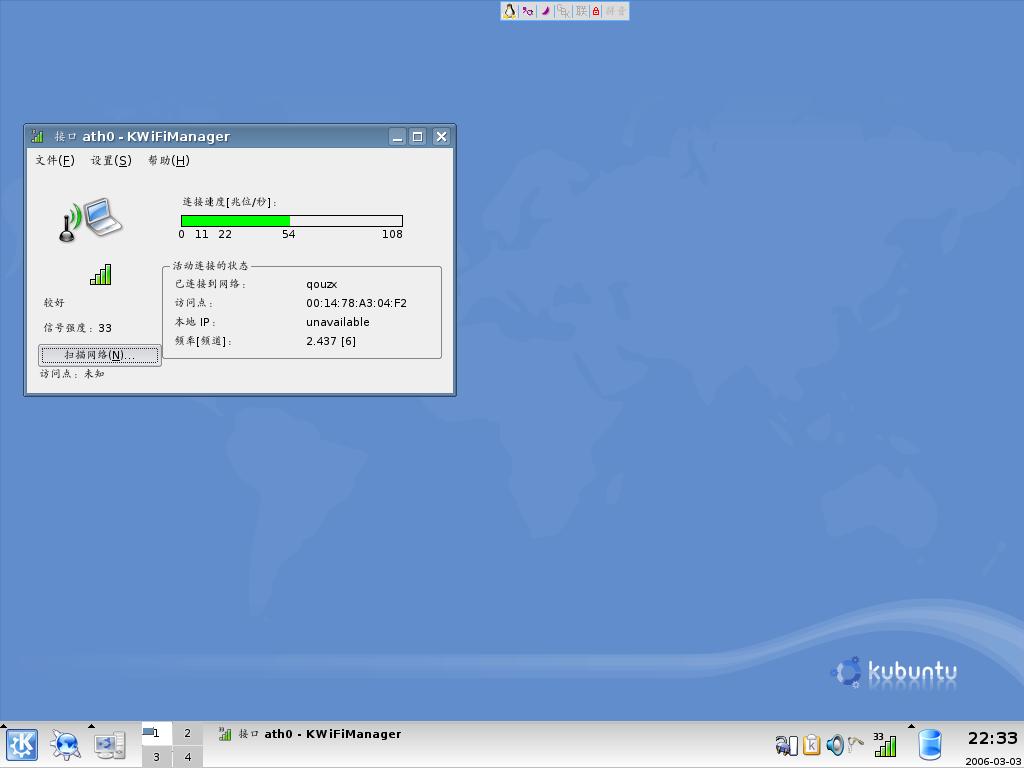Viewport: 1024px width, 768px height.
Task: Expand the arrow above the K menu
Action: pos(3,726)
